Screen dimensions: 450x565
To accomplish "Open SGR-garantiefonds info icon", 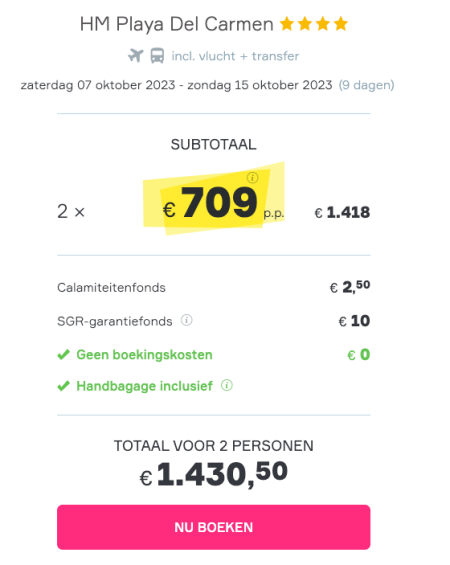I will point(187,320).
